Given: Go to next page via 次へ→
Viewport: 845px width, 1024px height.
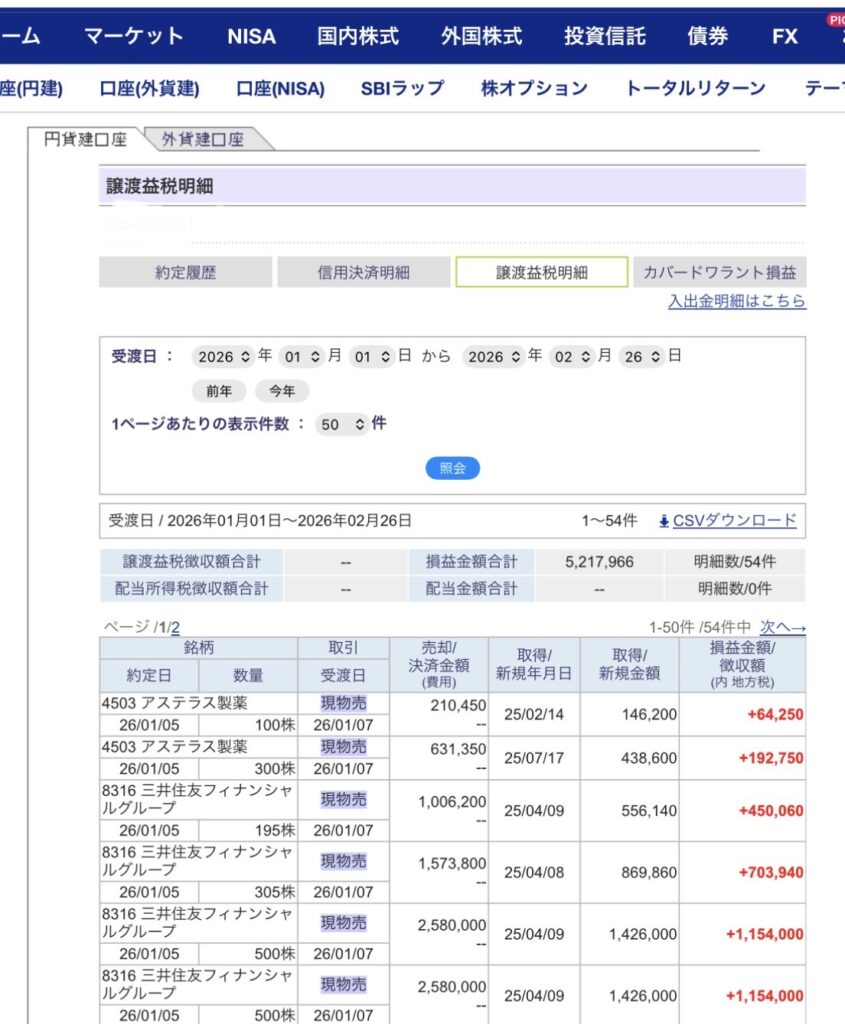Looking at the screenshot, I should coord(782,627).
